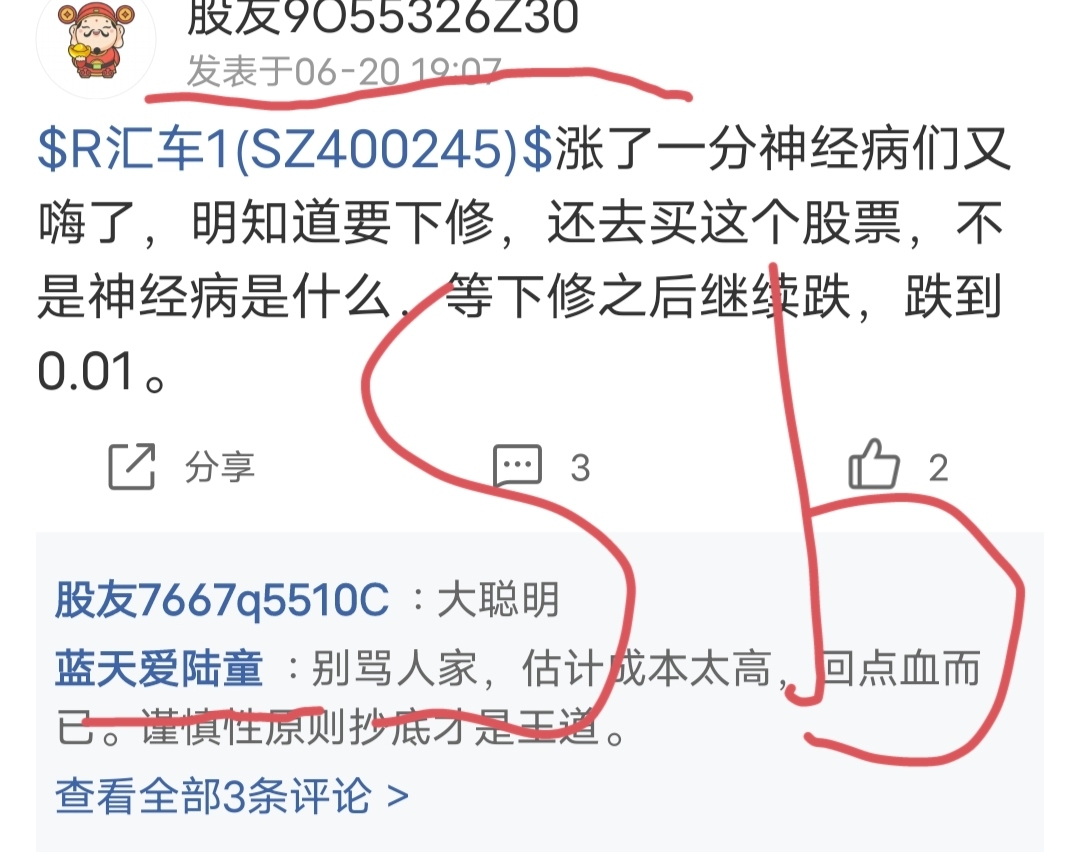
Task: Open stock link $R汇车1(SZ400245)$
Action: click(295, 149)
